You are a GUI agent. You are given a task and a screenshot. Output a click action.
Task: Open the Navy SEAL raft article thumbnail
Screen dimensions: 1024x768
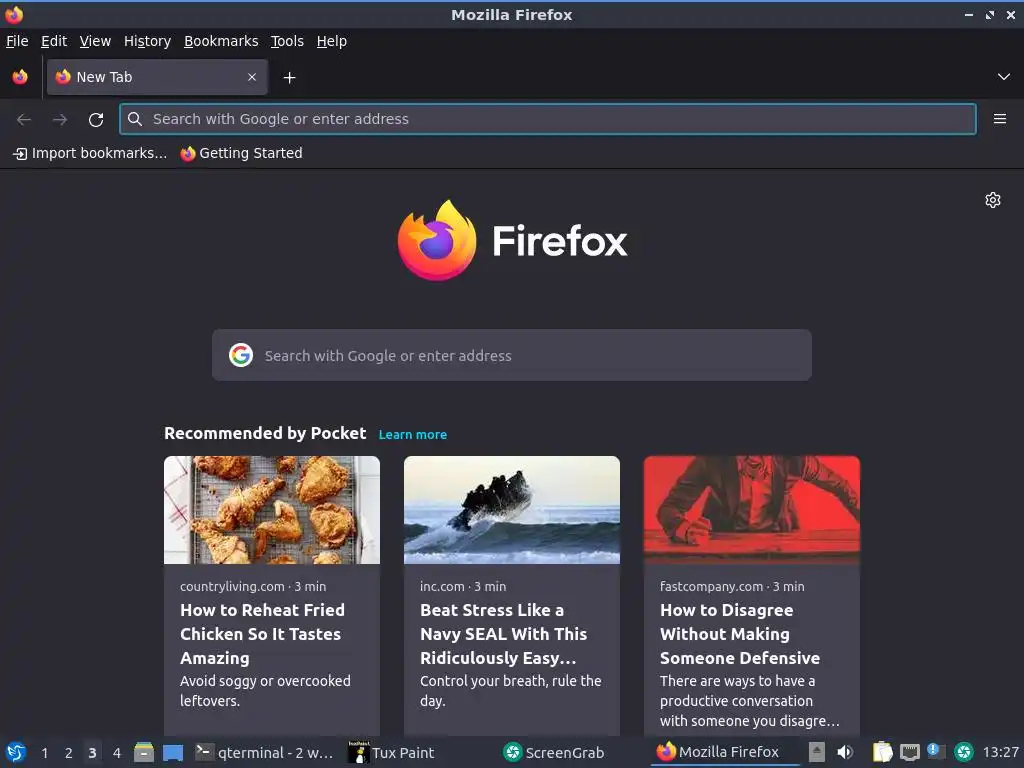[511, 509]
